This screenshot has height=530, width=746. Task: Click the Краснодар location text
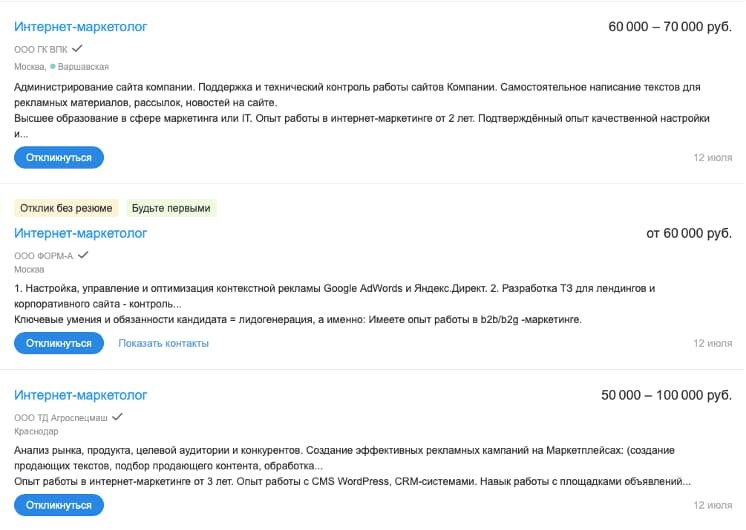(x=35, y=430)
